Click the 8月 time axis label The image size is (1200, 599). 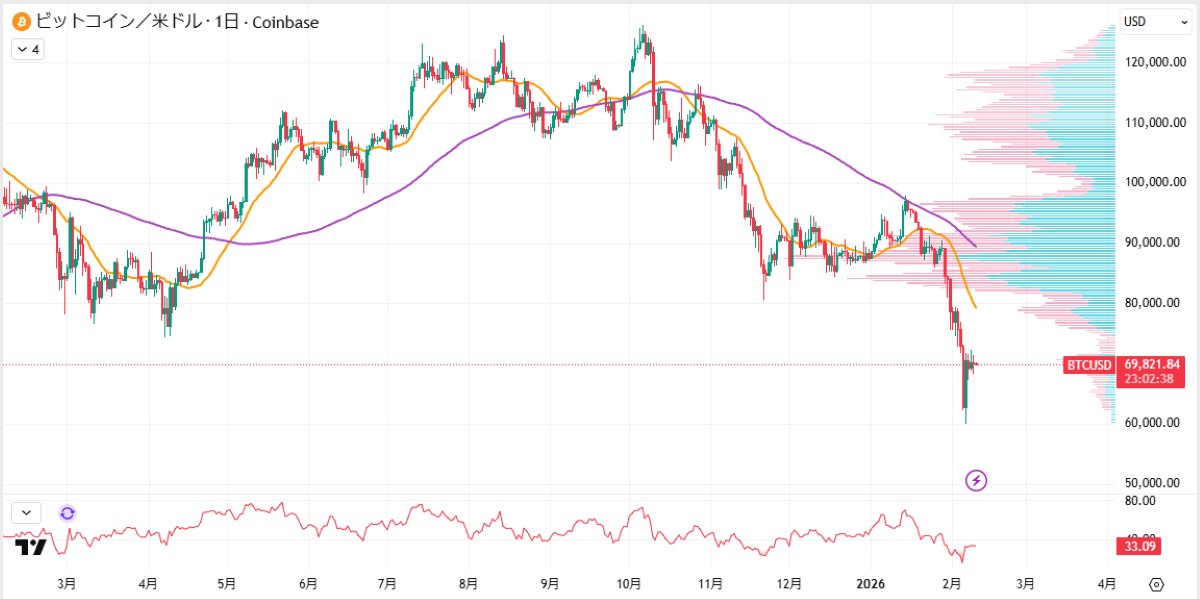pos(468,583)
